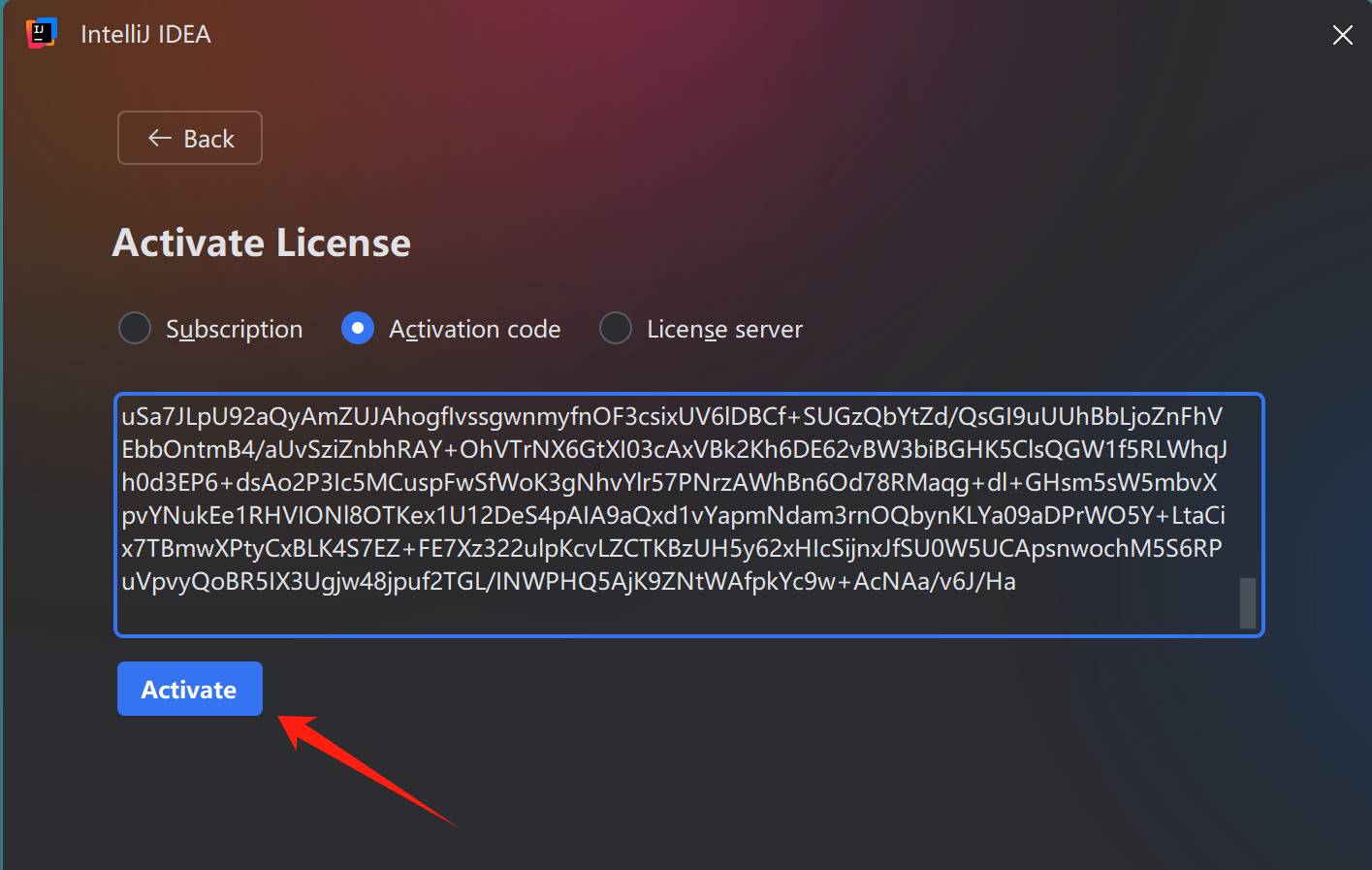Image resolution: width=1372 pixels, height=870 pixels.
Task: Click the left arrow icon in Back
Action: point(160,138)
